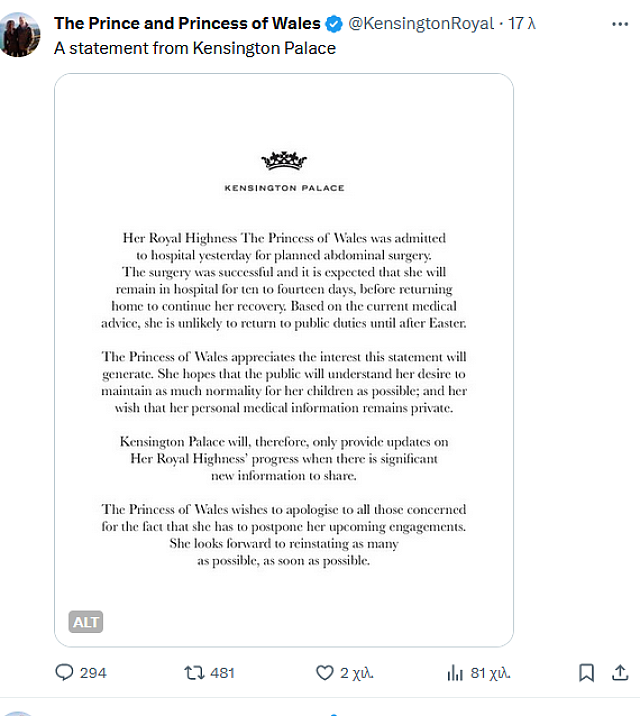The image size is (640, 716).
Task: Retweet the Kensington Palace statement
Action: (x=194, y=673)
